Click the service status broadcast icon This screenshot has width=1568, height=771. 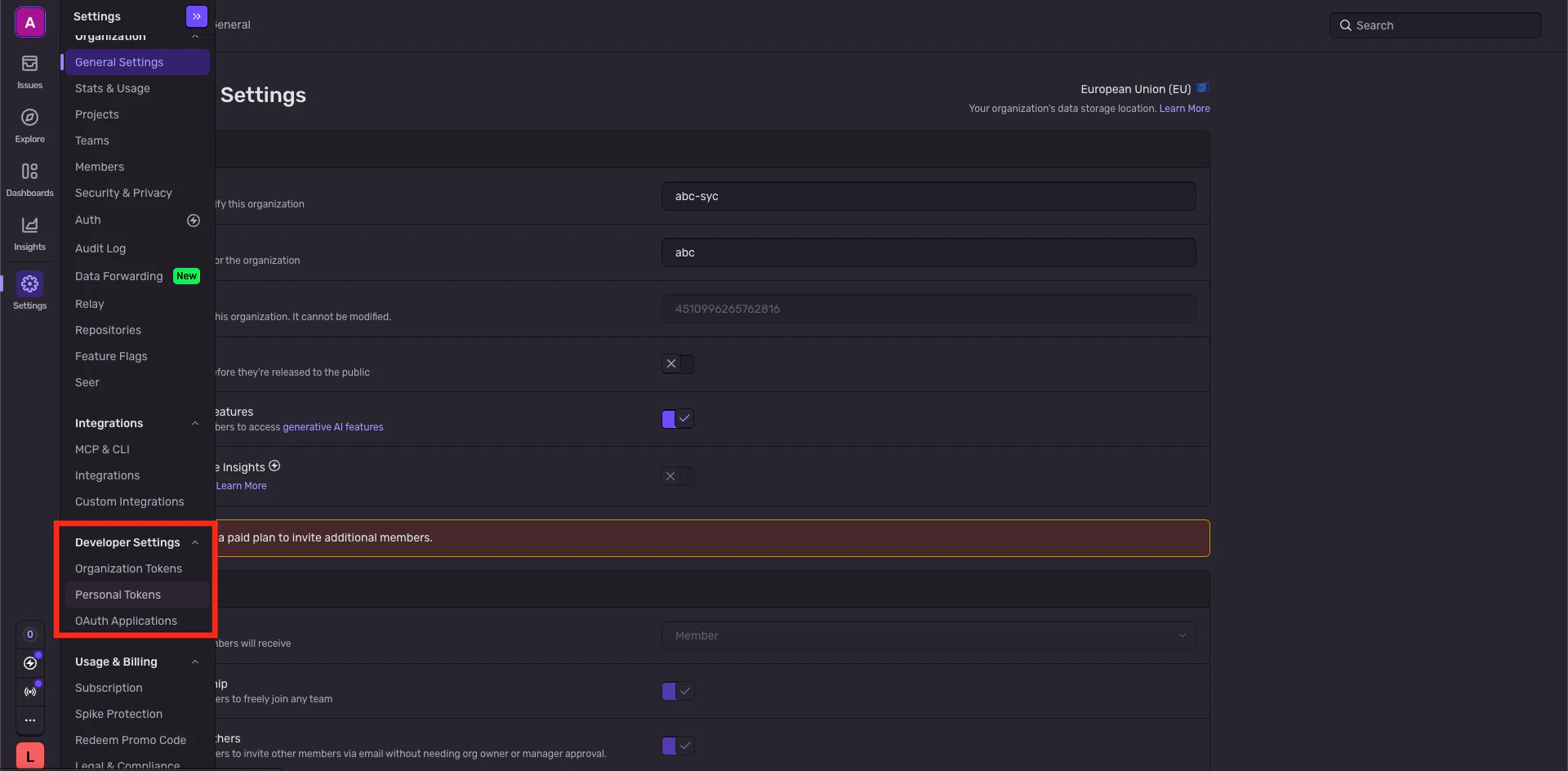(30, 691)
